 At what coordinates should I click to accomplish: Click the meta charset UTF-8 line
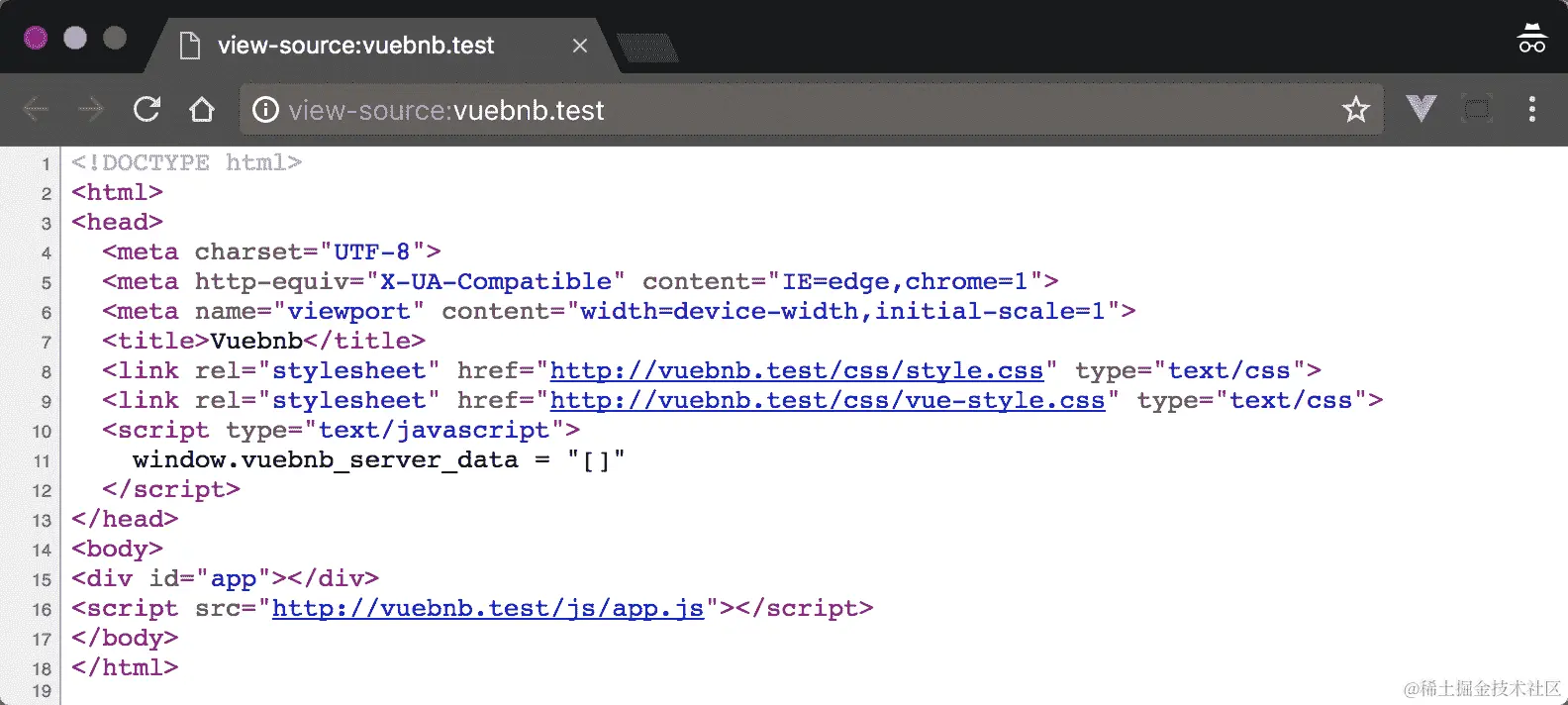tap(271, 252)
